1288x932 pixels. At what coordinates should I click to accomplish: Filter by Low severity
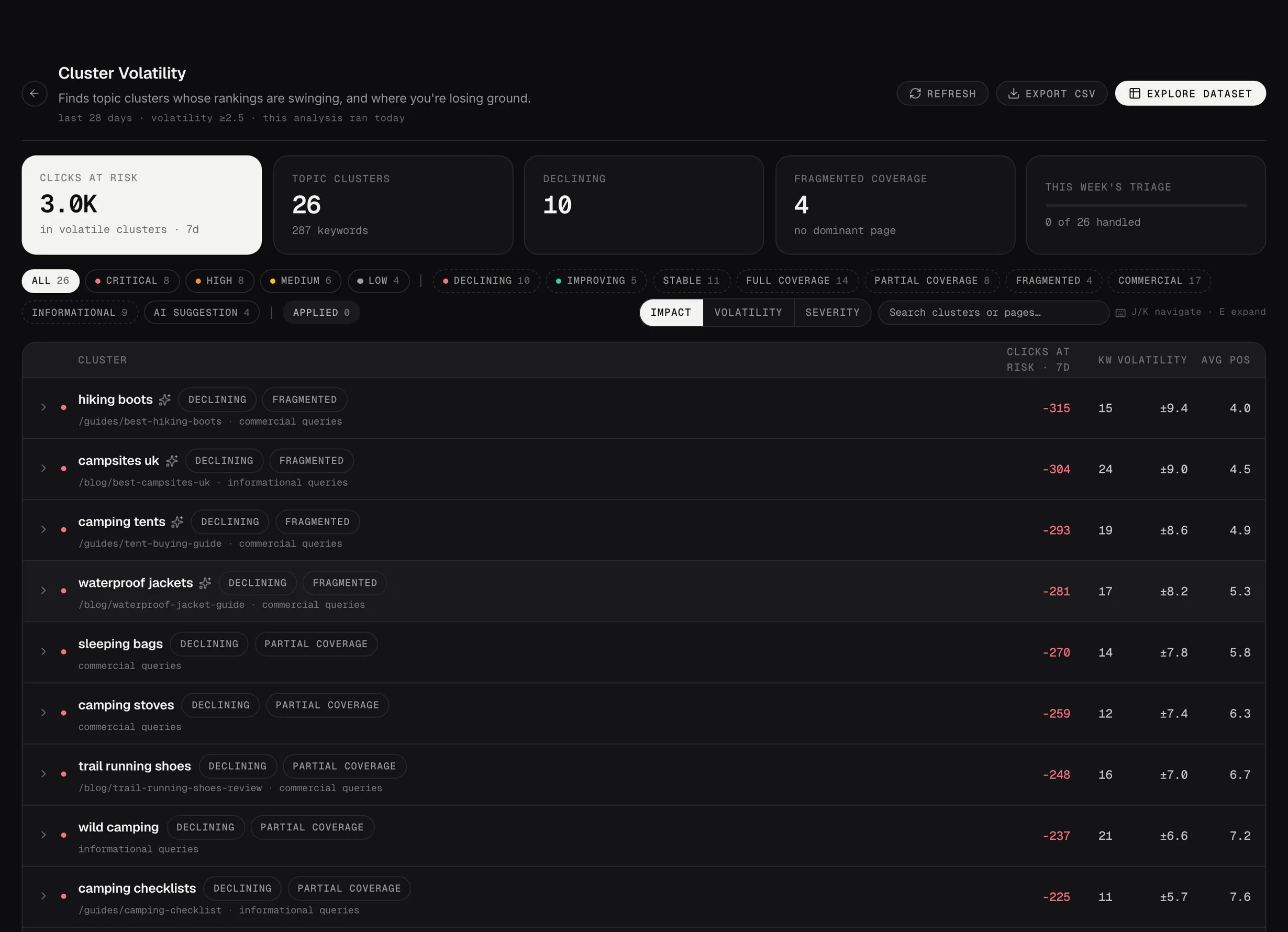coord(378,281)
